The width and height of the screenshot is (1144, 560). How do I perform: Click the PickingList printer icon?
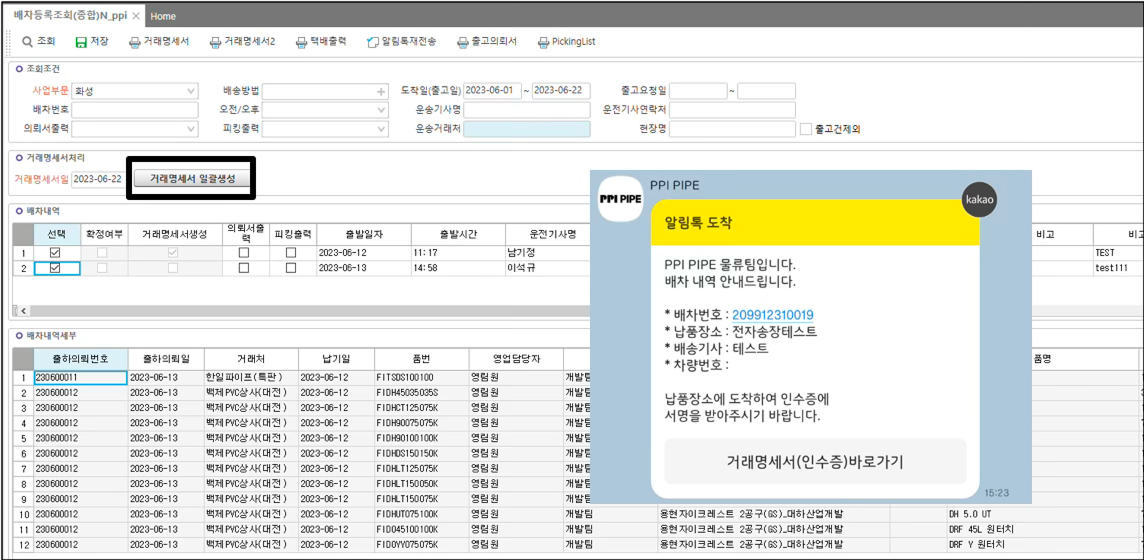[543, 42]
